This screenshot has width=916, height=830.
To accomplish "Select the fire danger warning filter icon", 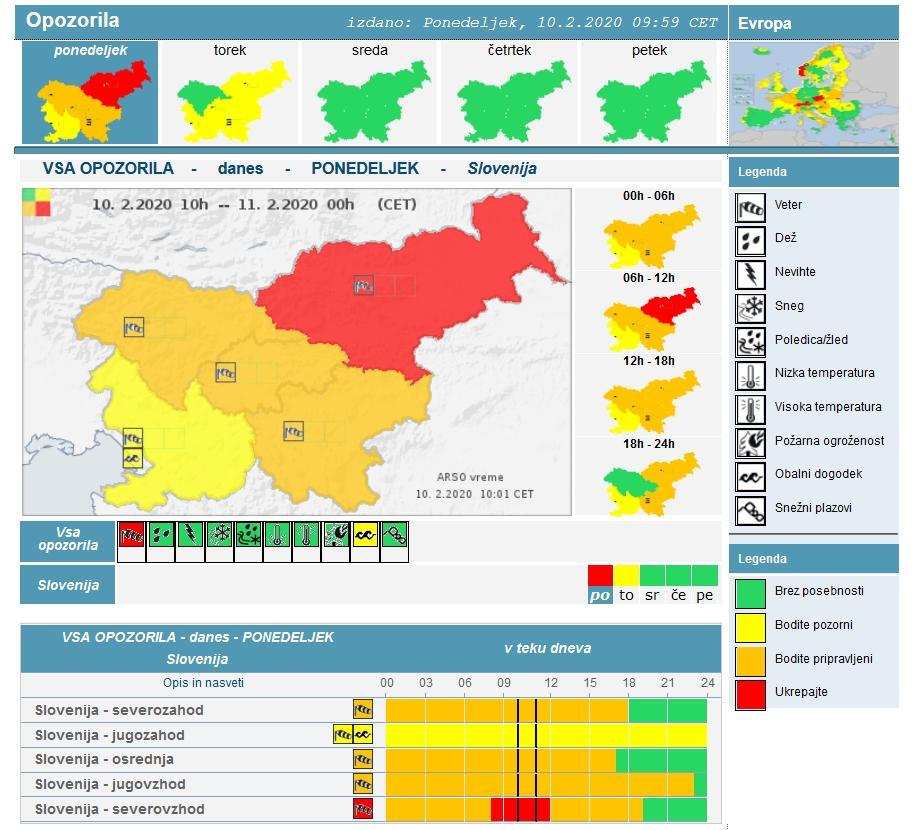I will click(336, 535).
